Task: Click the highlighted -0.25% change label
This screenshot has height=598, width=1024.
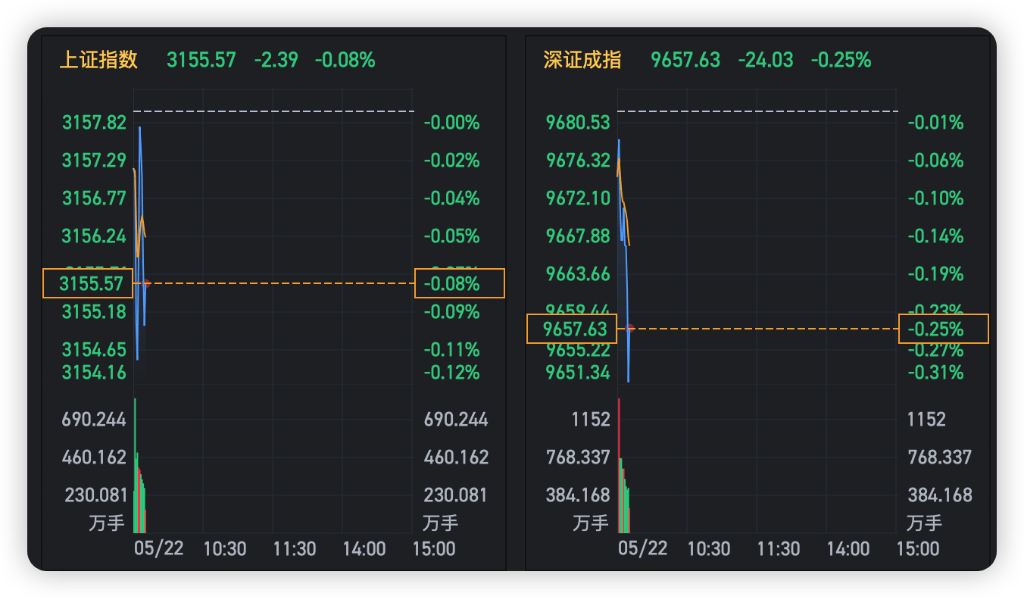Action: (944, 329)
